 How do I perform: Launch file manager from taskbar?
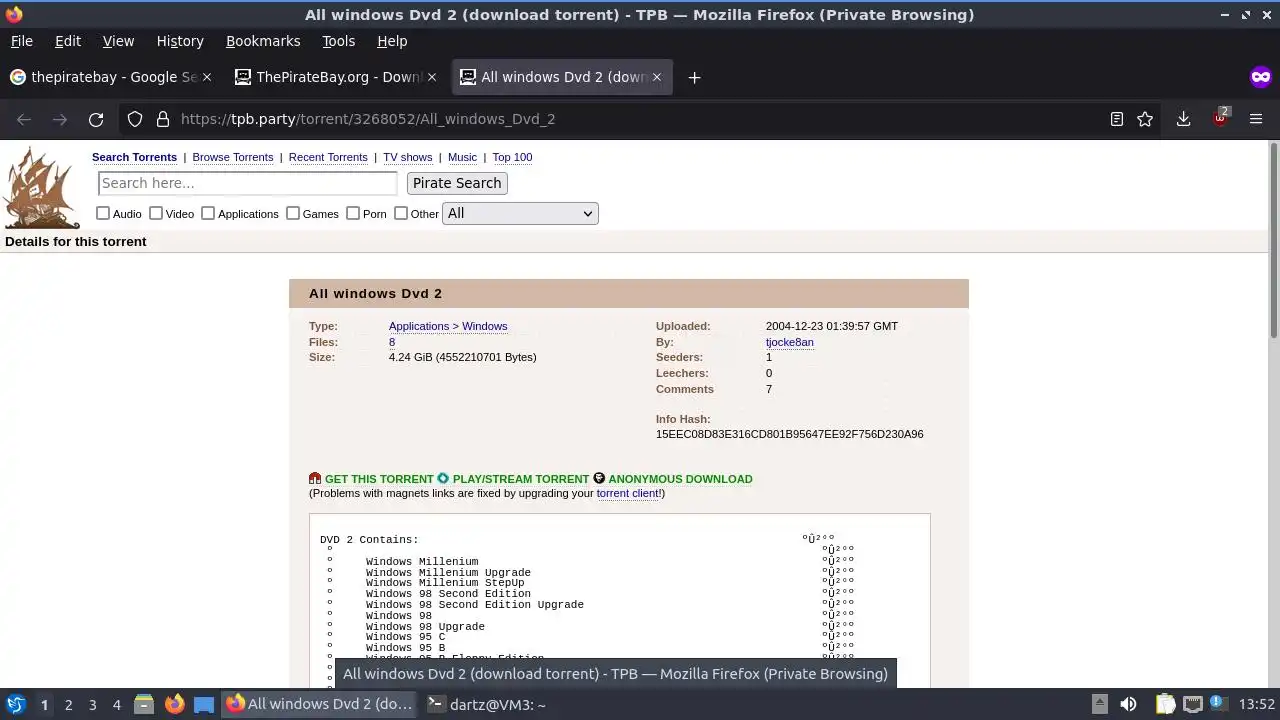(143, 704)
